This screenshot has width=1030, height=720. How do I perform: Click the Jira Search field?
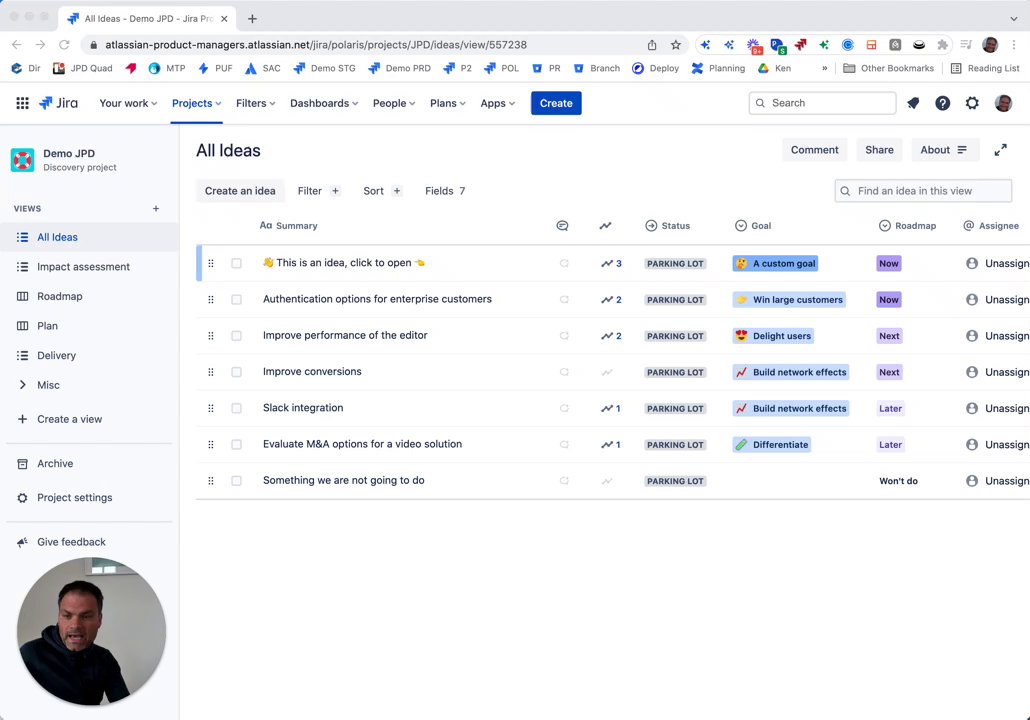tap(822, 103)
